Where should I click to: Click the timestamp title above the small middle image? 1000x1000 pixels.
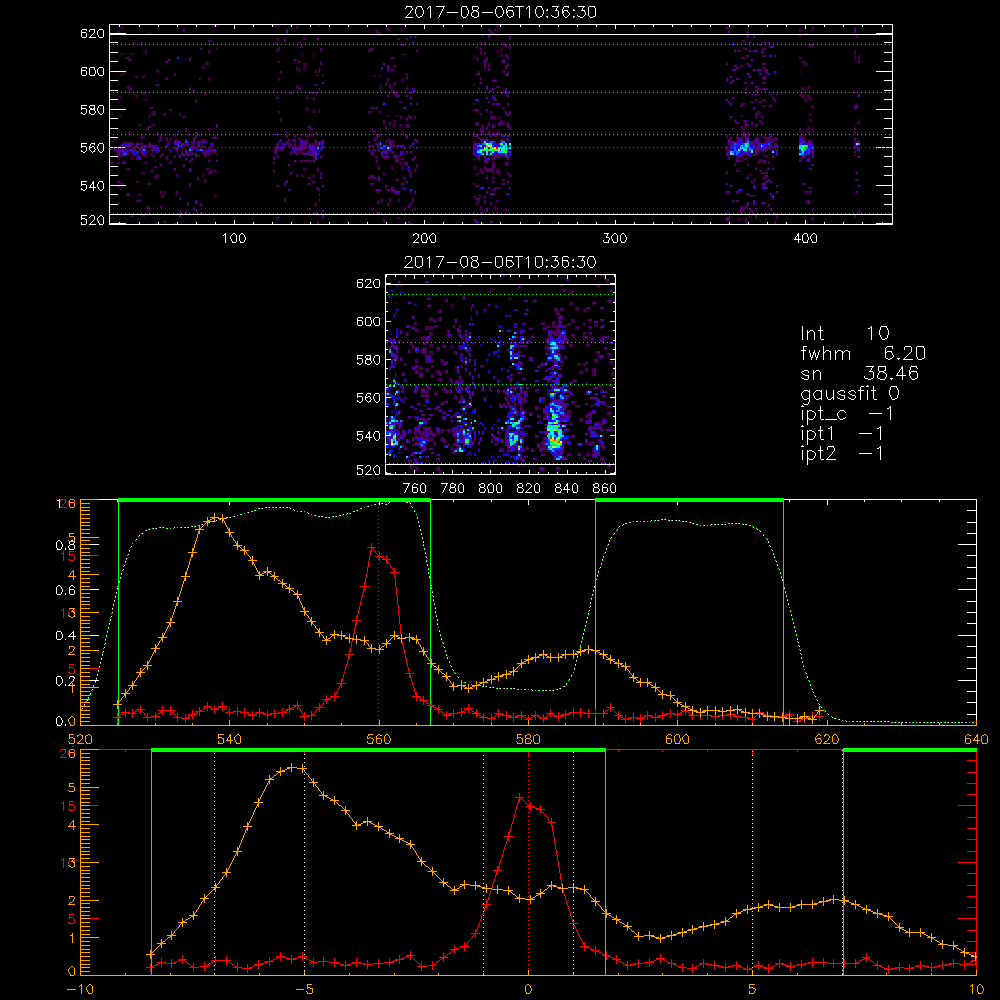pos(501,262)
